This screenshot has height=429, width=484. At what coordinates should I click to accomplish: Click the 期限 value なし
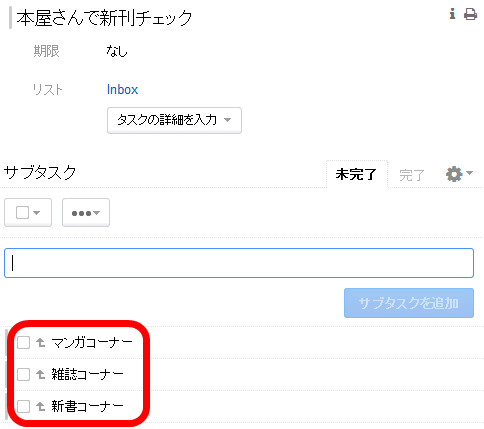[117, 51]
